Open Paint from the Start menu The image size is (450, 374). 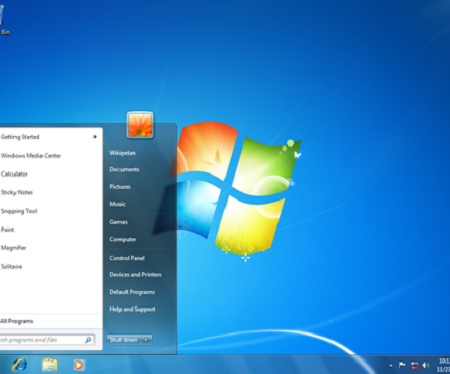coord(7,230)
